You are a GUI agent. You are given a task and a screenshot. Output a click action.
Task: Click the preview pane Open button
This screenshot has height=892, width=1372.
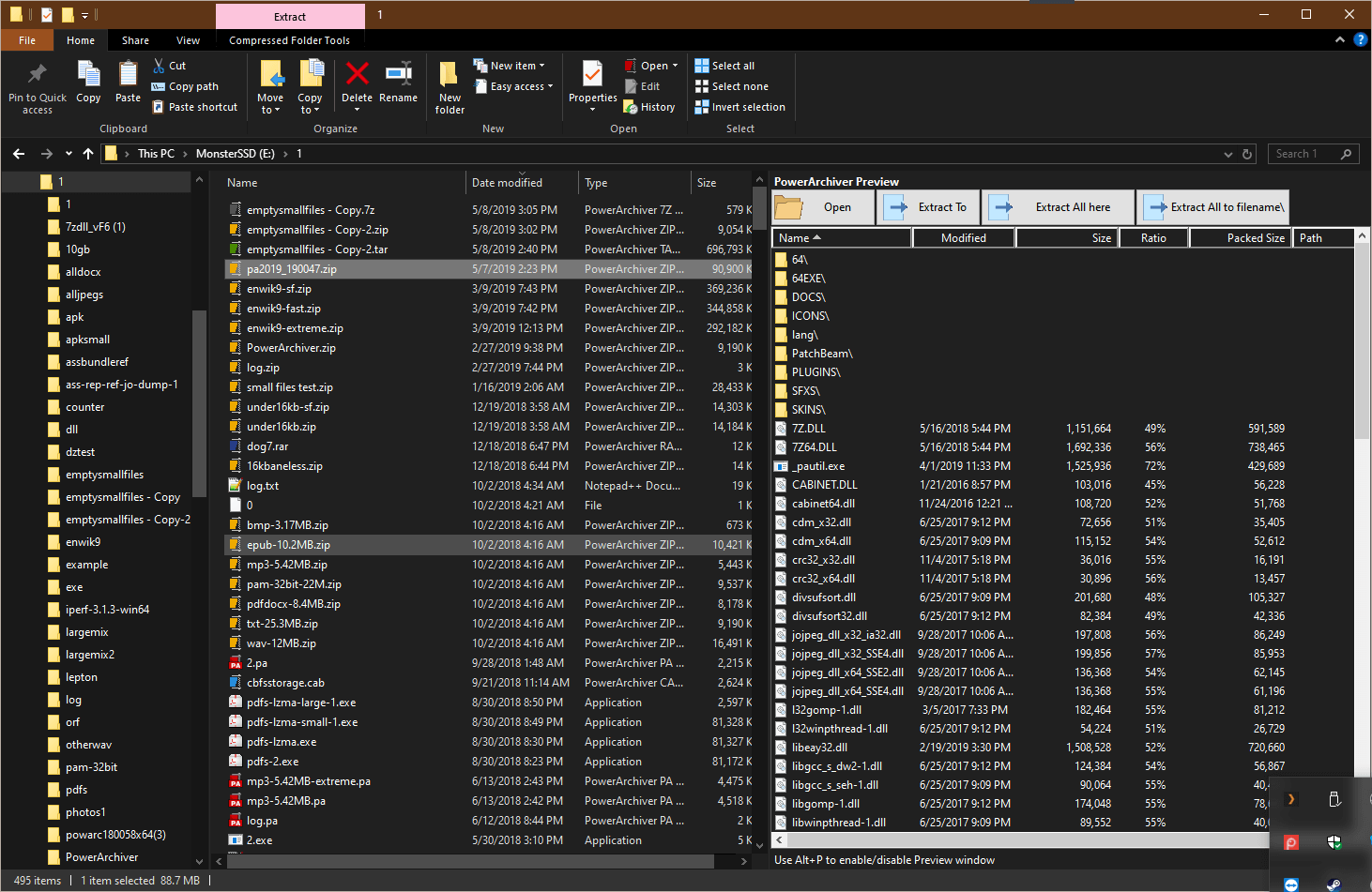823,207
